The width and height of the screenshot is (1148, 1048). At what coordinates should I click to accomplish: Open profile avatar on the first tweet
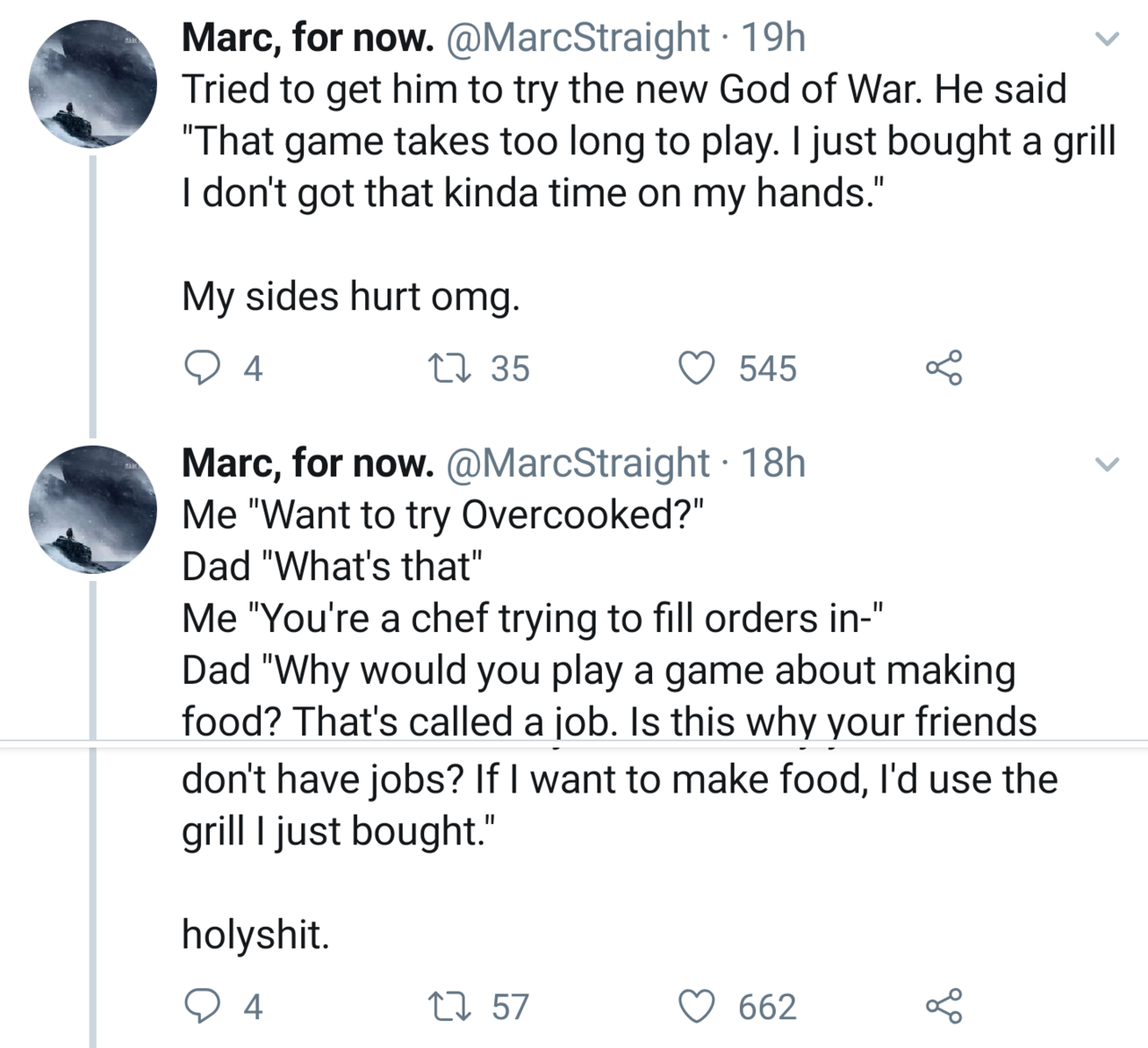pyautogui.click(x=93, y=84)
